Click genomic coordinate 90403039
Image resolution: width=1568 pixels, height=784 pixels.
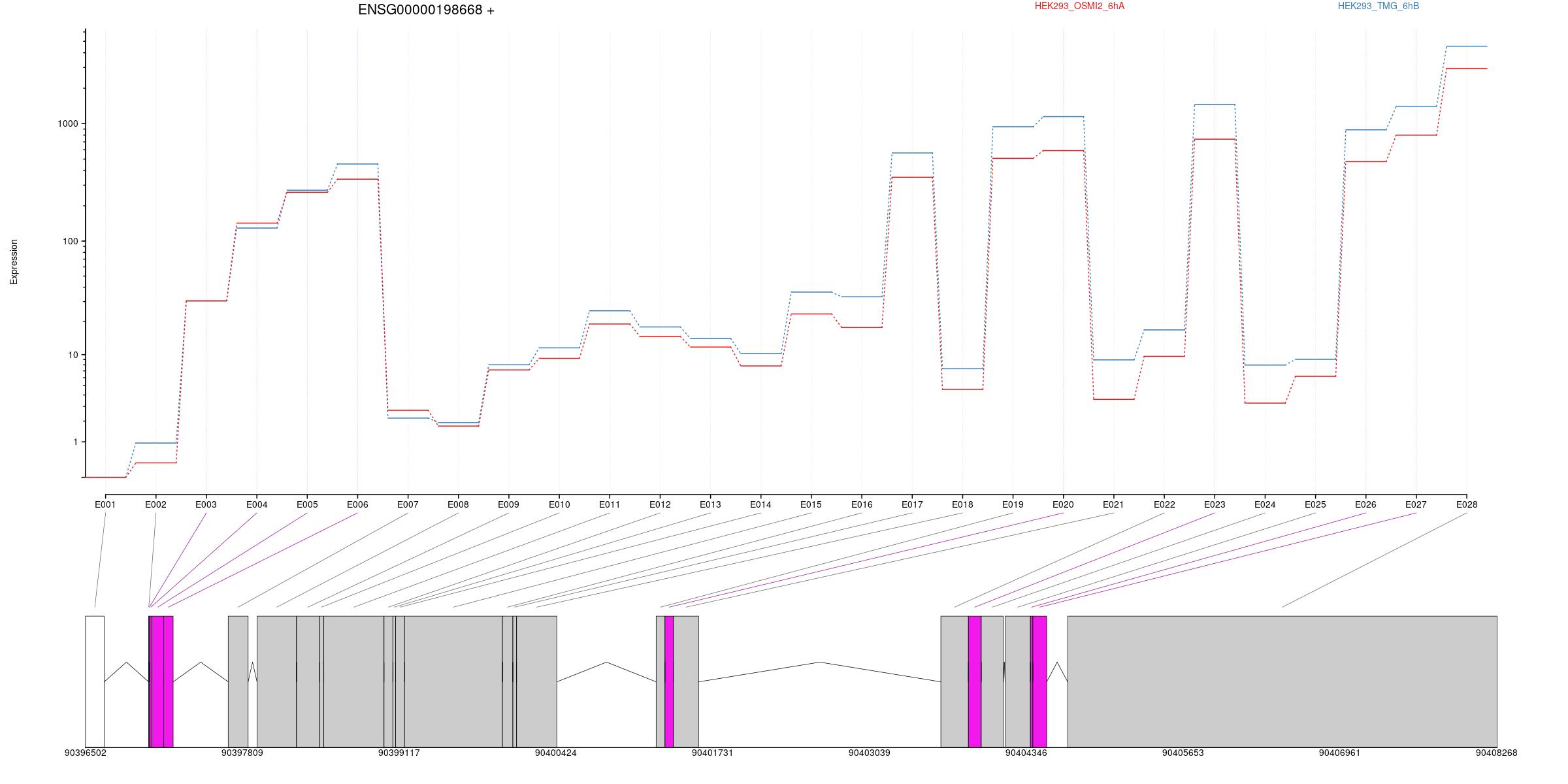pyautogui.click(x=870, y=753)
